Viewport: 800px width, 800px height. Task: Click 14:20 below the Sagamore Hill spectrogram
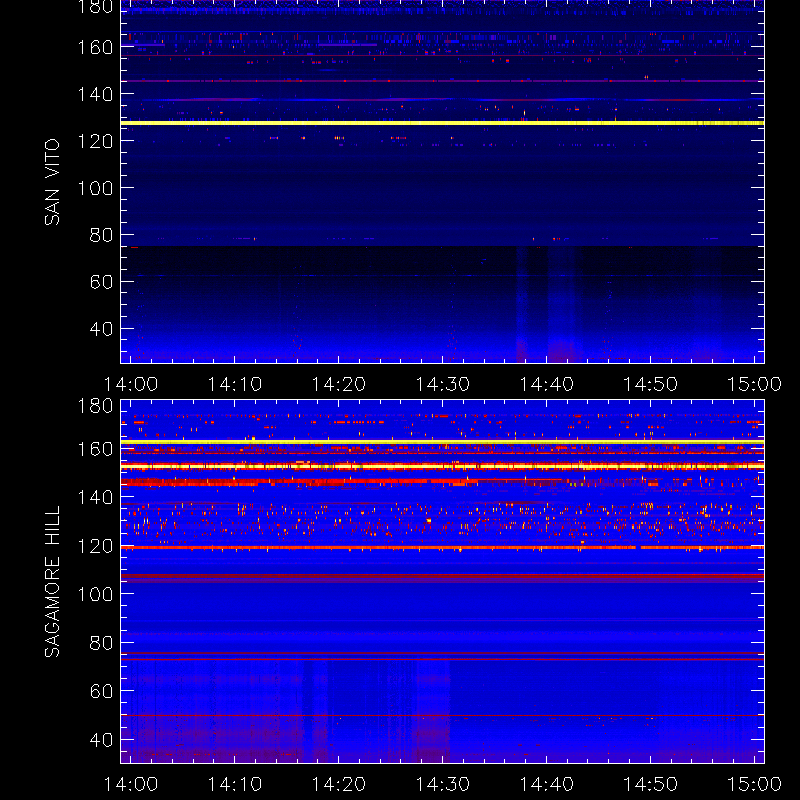(339, 784)
